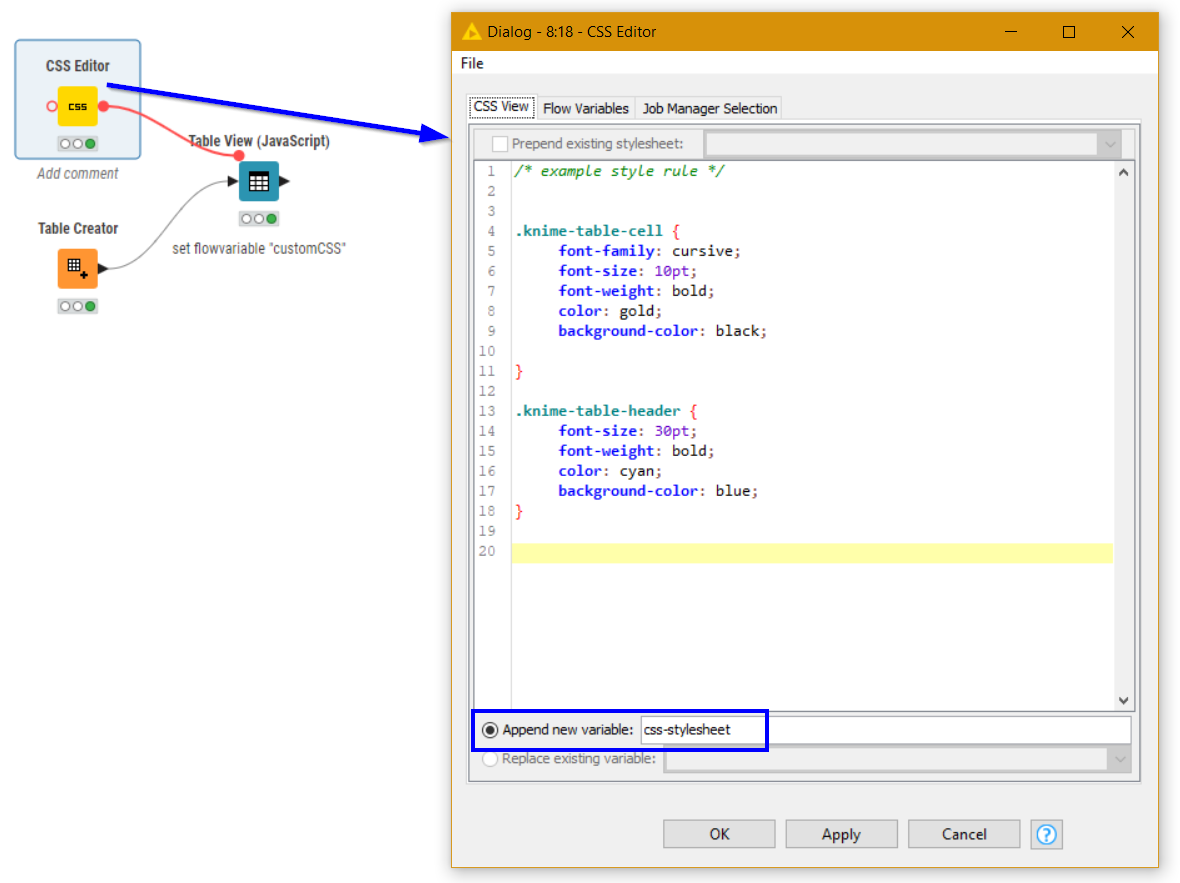The height and width of the screenshot is (883, 1180).
Task: Open the prepend stylesheet dropdown
Action: click(x=1109, y=143)
